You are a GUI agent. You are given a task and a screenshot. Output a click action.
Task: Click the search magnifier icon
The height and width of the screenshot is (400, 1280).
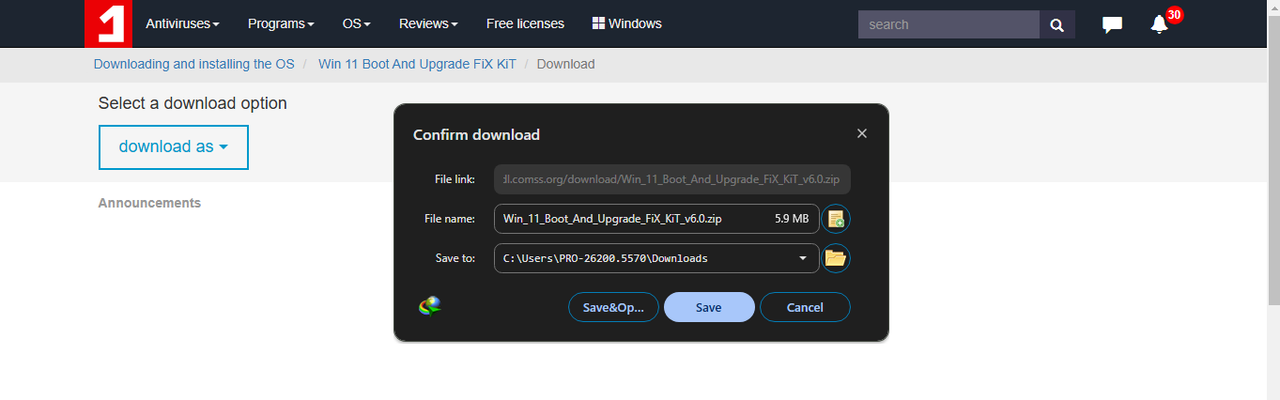pyautogui.click(x=1057, y=24)
